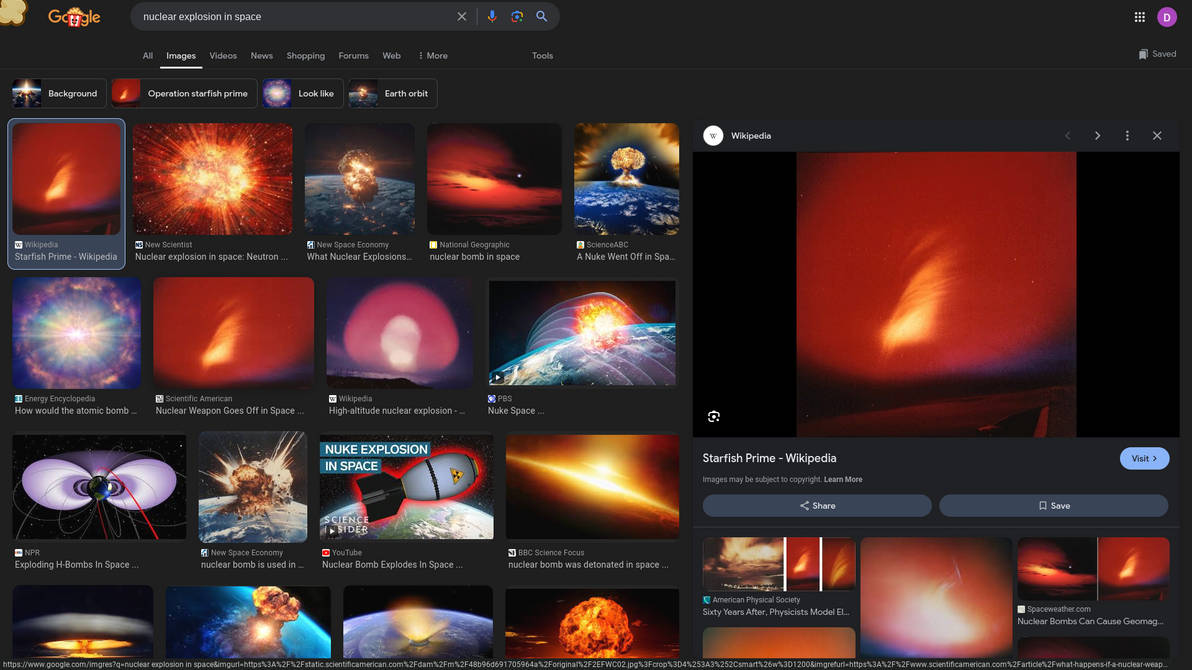Start voice search with microphone

pyautogui.click(x=492, y=17)
